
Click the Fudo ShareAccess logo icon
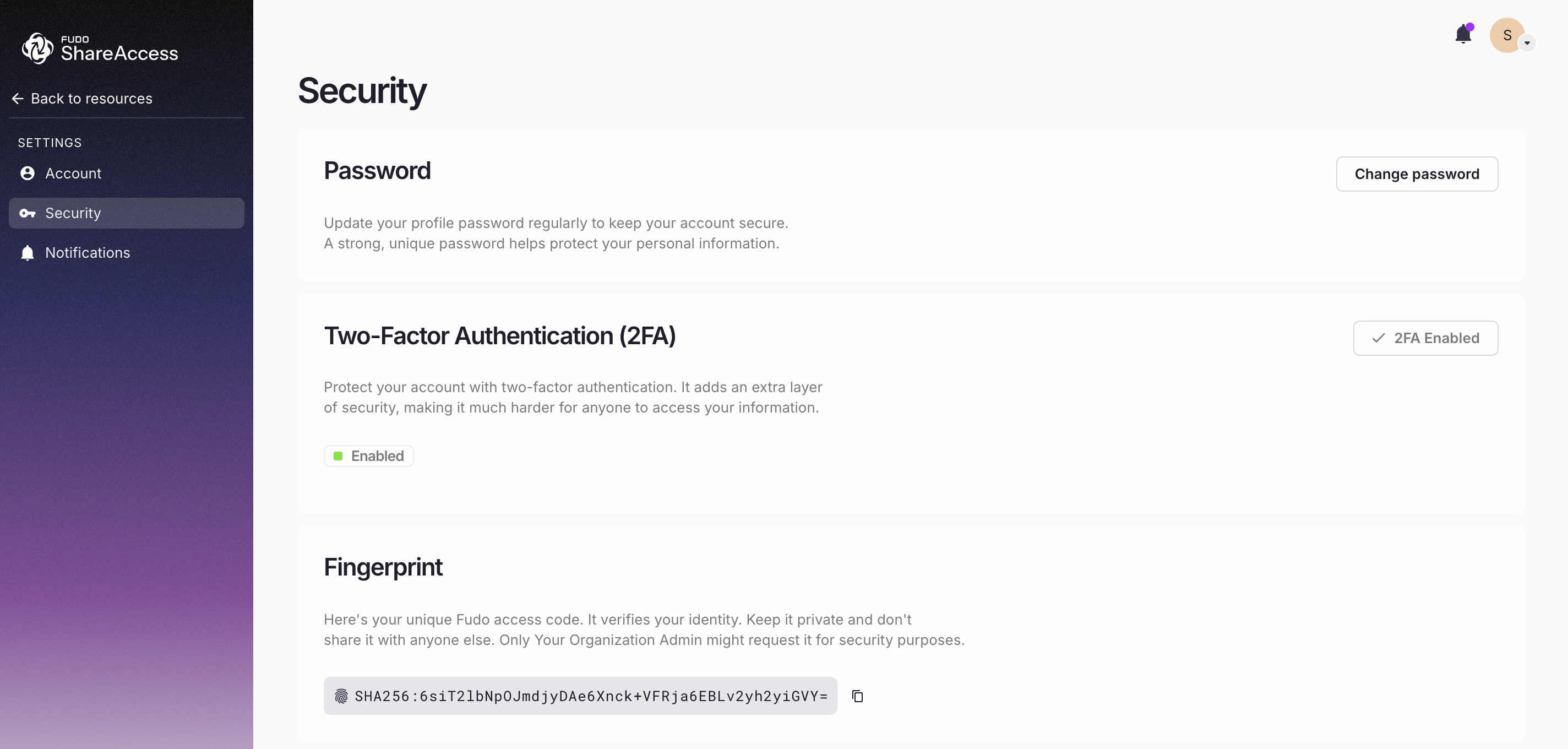[38, 48]
